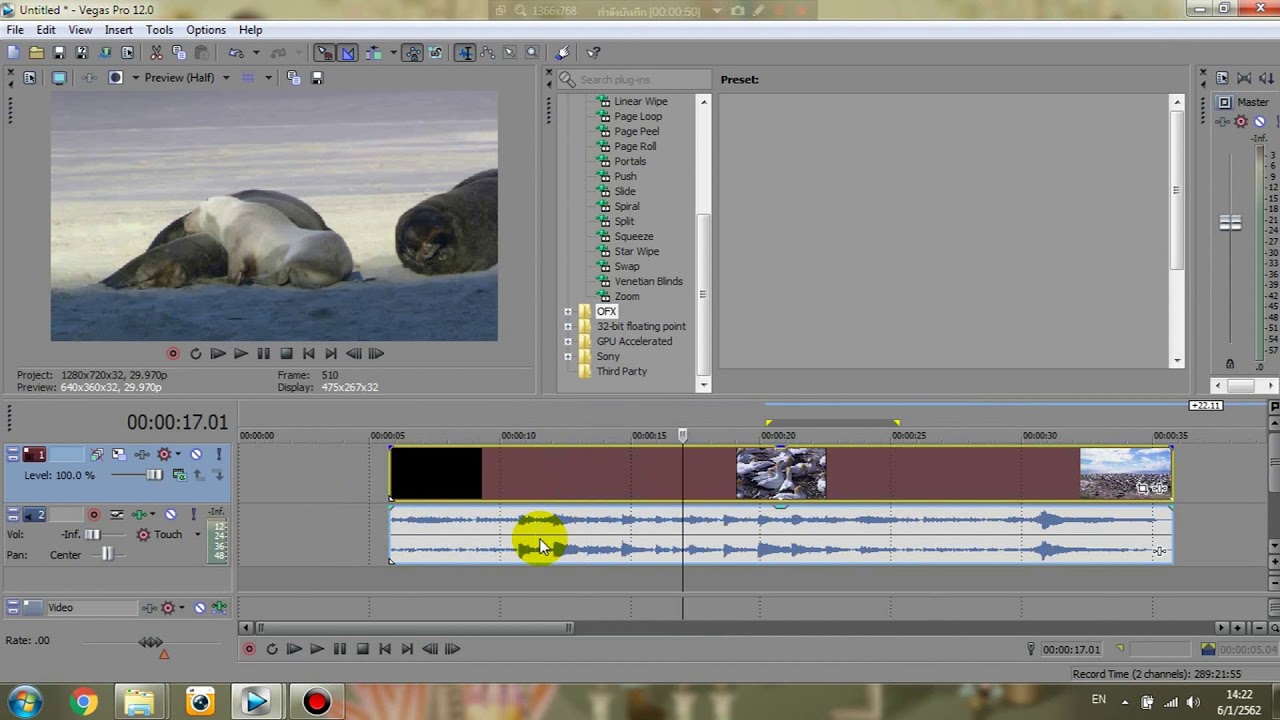1280x720 pixels.
Task: Open File Explorer from the taskbar
Action: pos(140,702)
